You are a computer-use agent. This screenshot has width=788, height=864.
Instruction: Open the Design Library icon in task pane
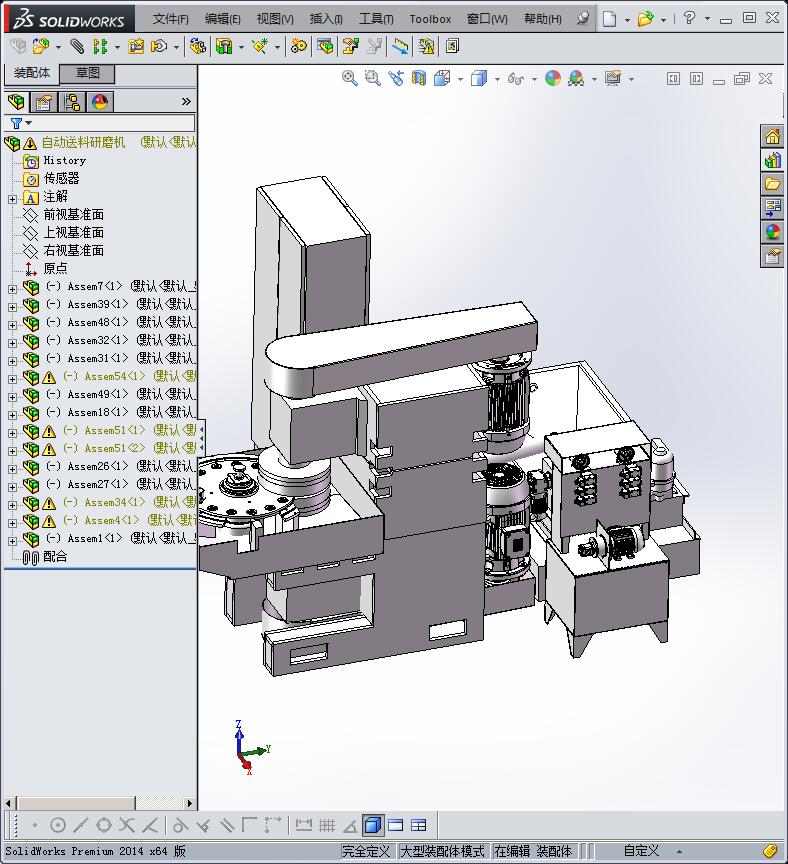(x=772, y=160)
